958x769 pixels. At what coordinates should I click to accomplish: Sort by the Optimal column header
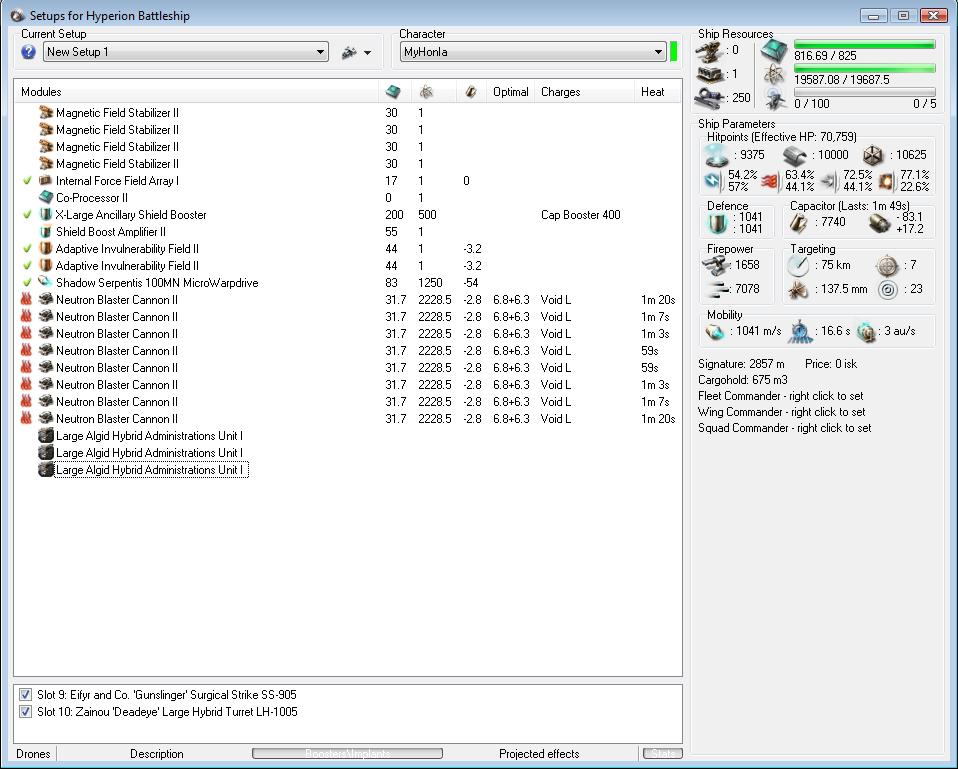click(x=511, y=92)
